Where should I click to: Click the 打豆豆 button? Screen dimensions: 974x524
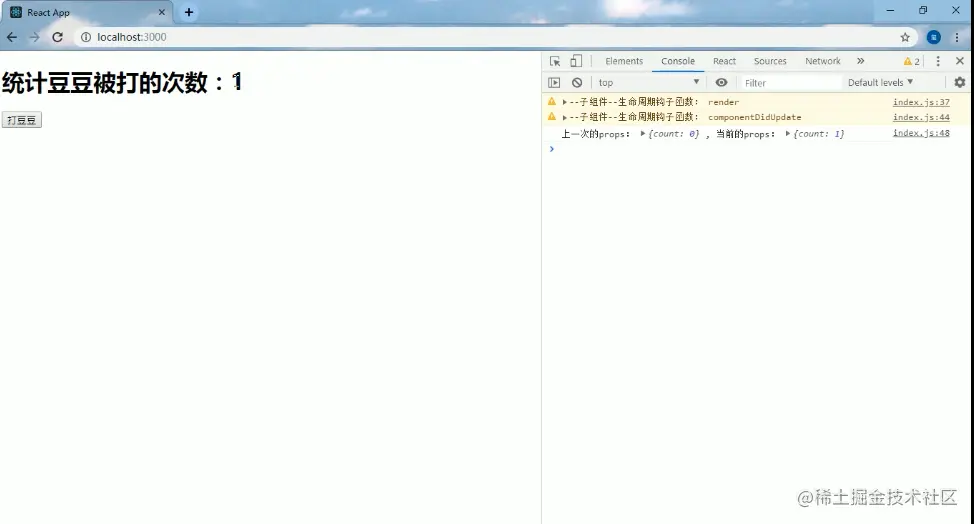[22, 120]
